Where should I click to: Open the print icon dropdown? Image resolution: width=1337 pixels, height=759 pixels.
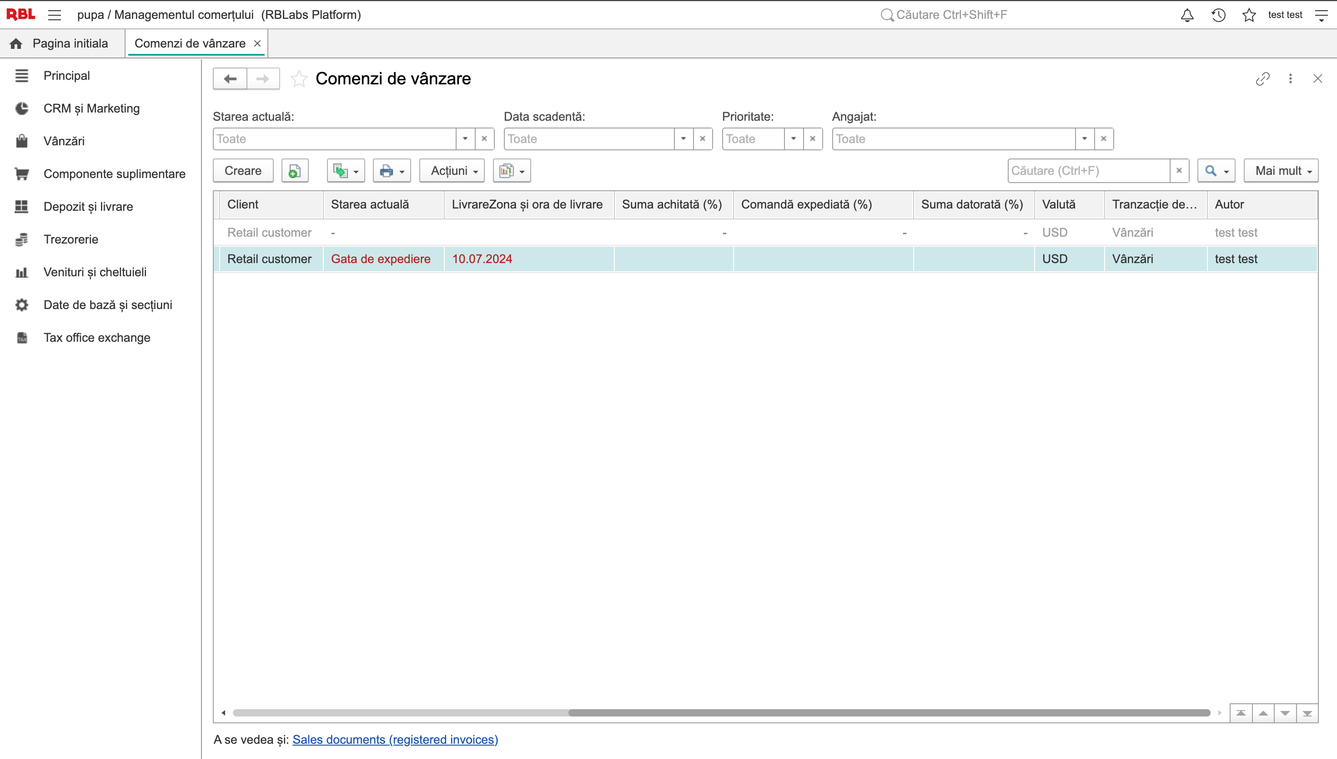392,171
